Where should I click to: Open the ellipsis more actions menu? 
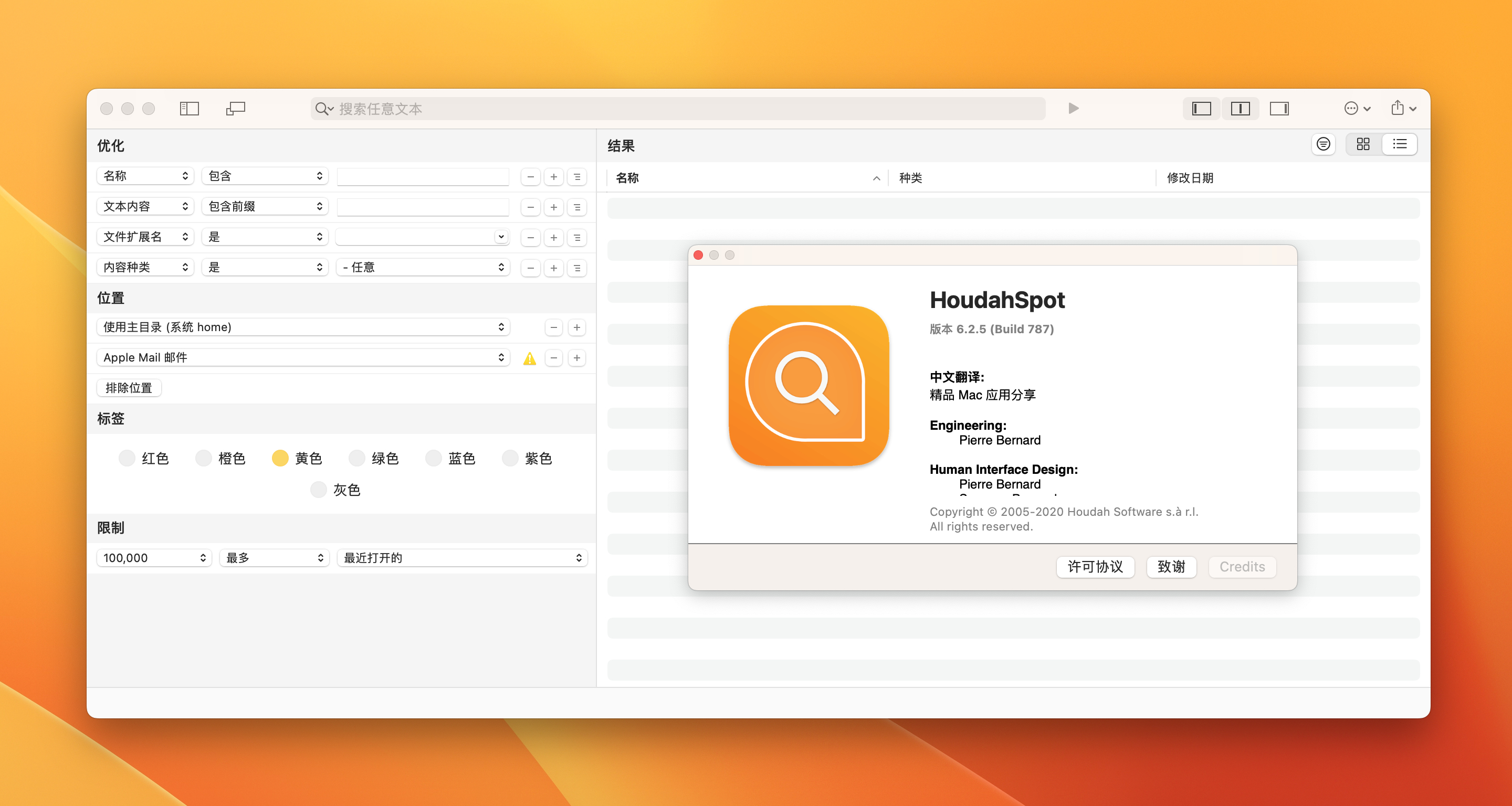click(1357, 109)
